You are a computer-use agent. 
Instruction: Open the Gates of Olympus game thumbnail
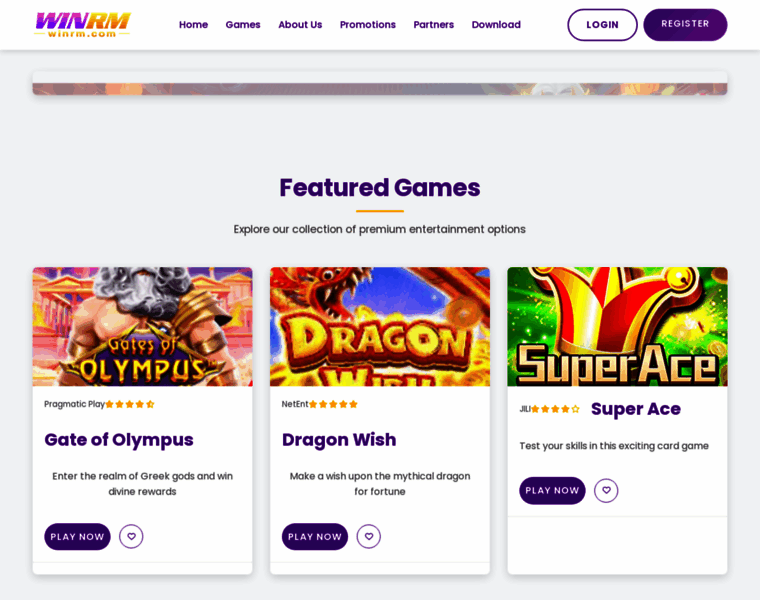click(142, 327)
